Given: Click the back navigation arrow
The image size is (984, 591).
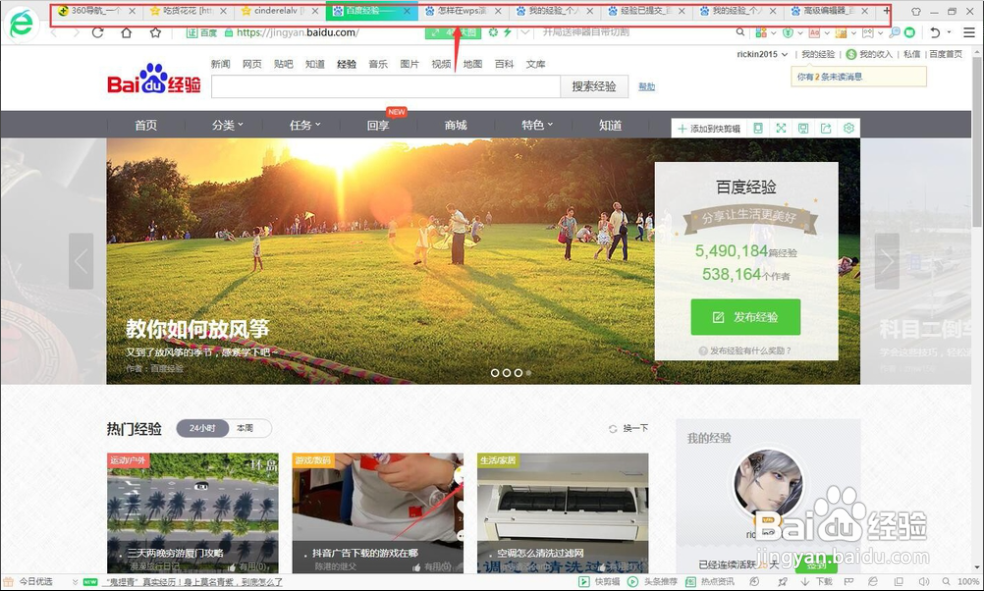Looking at the screenshot, I should pos(54,32).
